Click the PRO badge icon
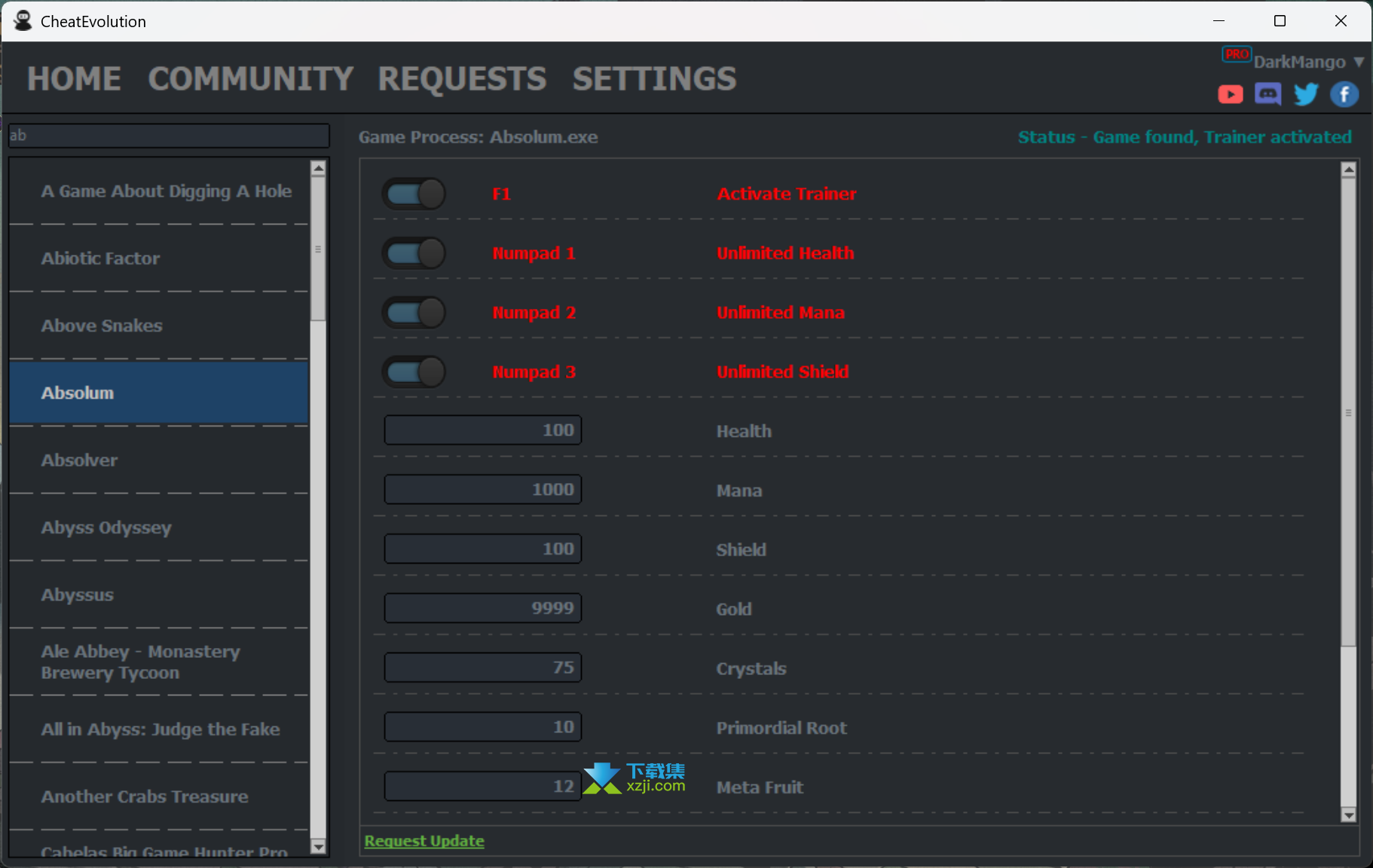Viewport: 1373px width, 868px height. click(x=1236, y=54)
